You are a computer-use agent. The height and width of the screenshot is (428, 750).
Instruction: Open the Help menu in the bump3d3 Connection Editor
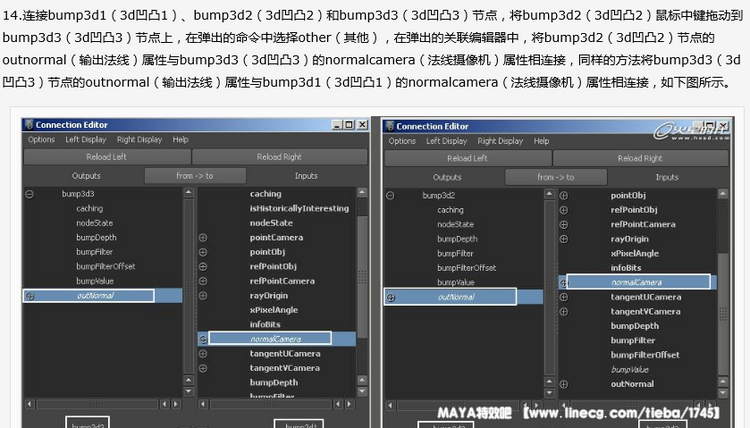pyautogui.click(x=180, y=140)
